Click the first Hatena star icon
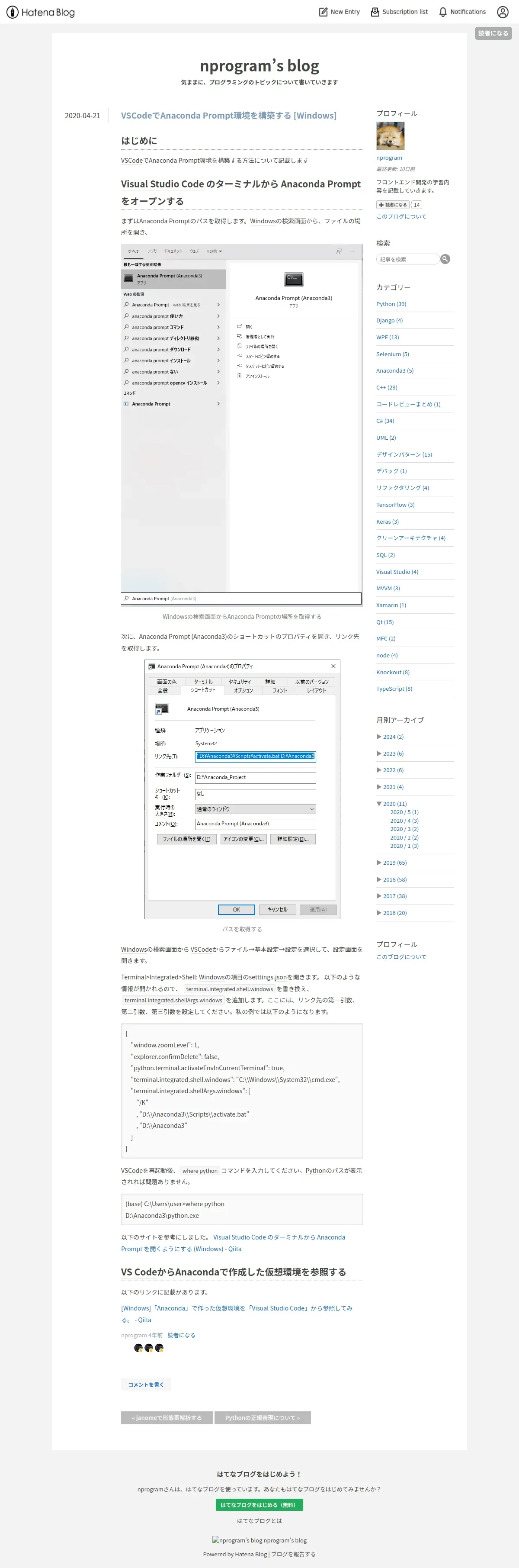The width and height of the screenshot is (519, 1568). tap(138, 1348)
